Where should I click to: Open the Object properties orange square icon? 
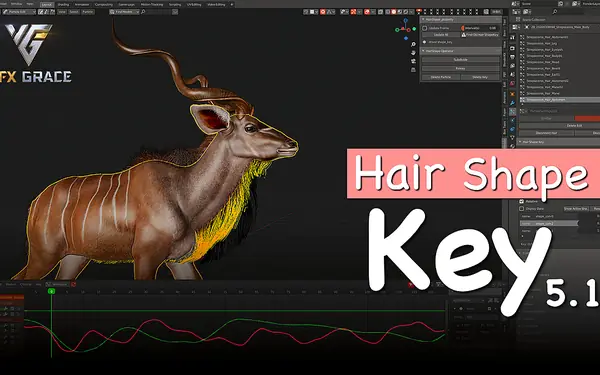click(x=512, y=94)
